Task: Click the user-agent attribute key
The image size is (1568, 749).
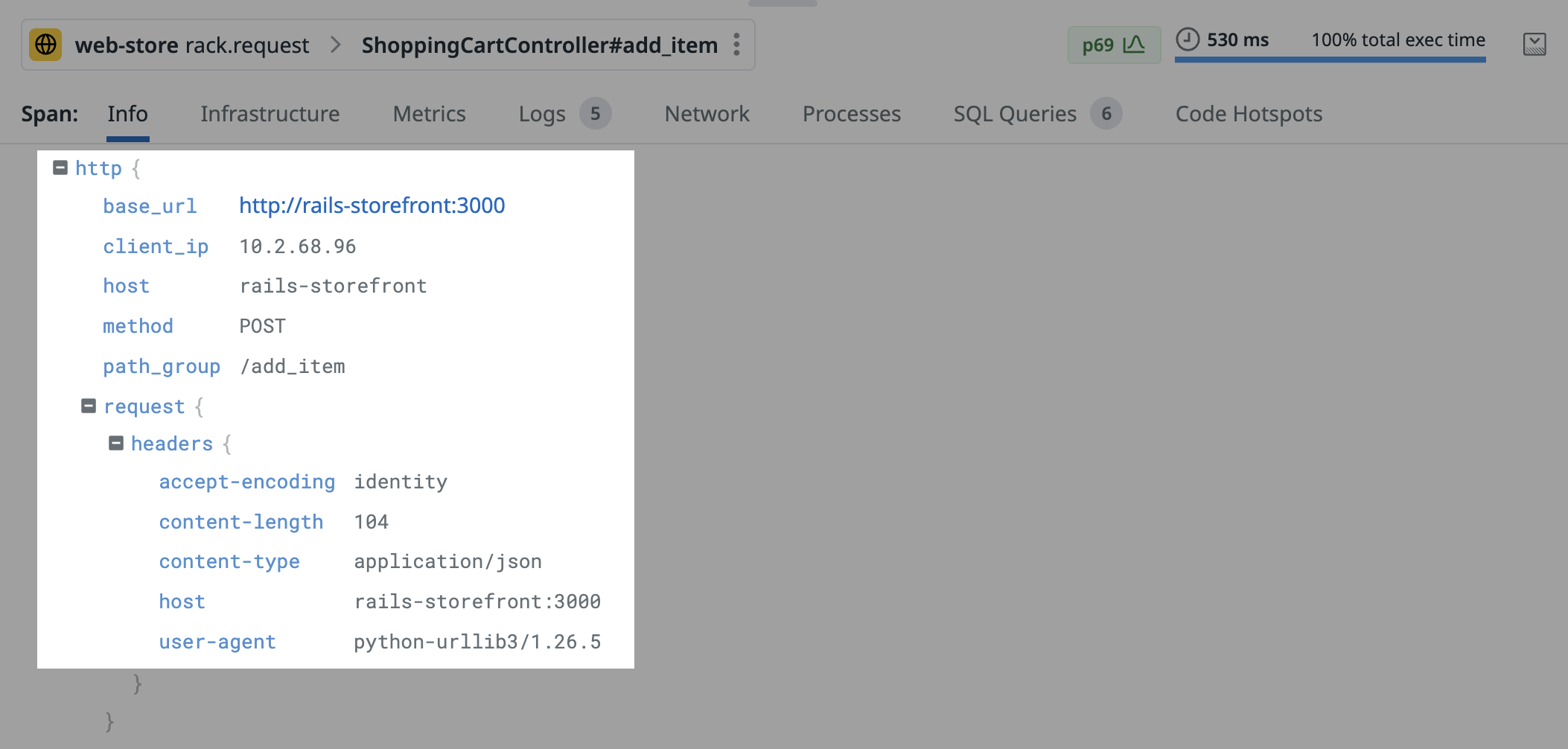Action: coord(217,642)
